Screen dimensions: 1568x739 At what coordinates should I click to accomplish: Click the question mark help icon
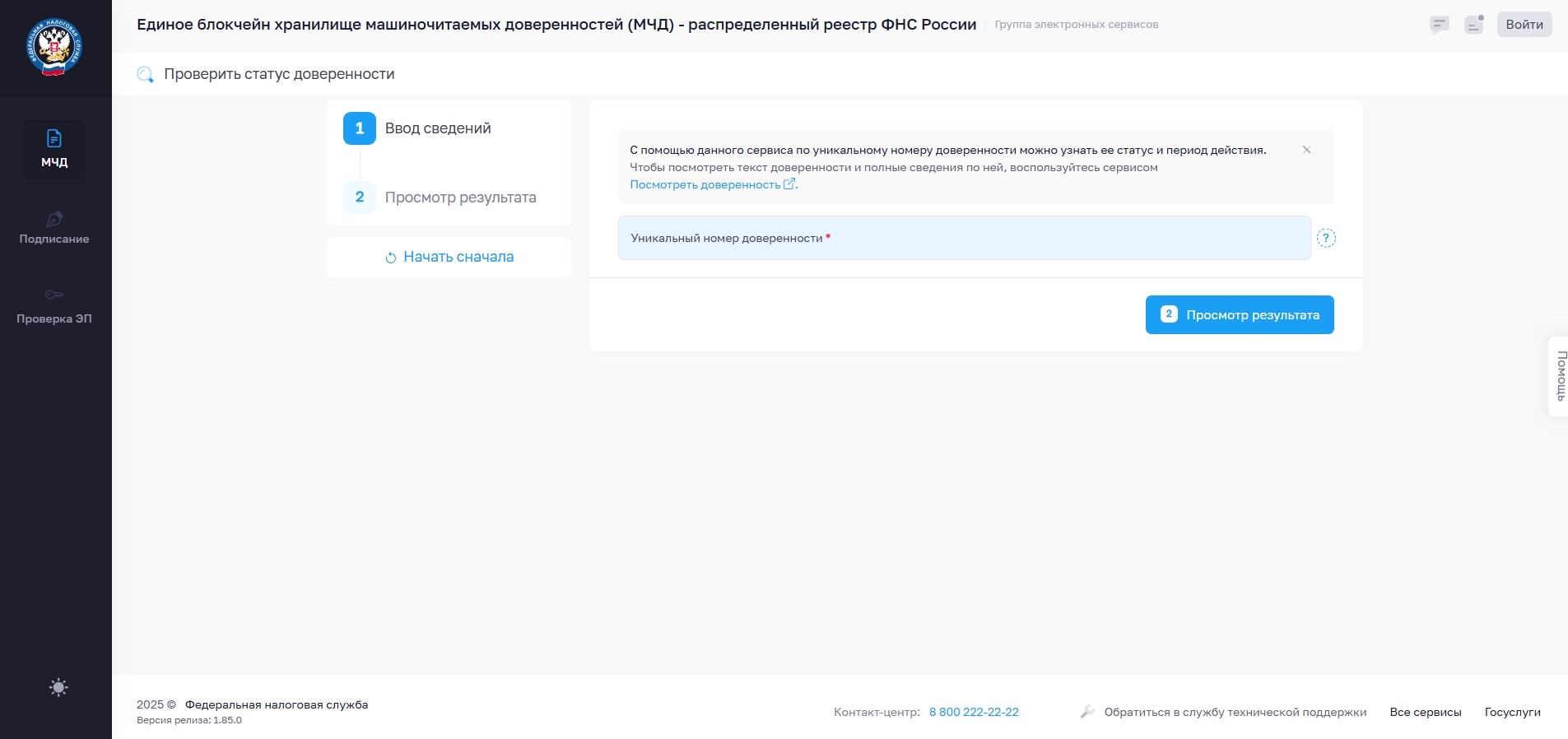pos(1326,238)
